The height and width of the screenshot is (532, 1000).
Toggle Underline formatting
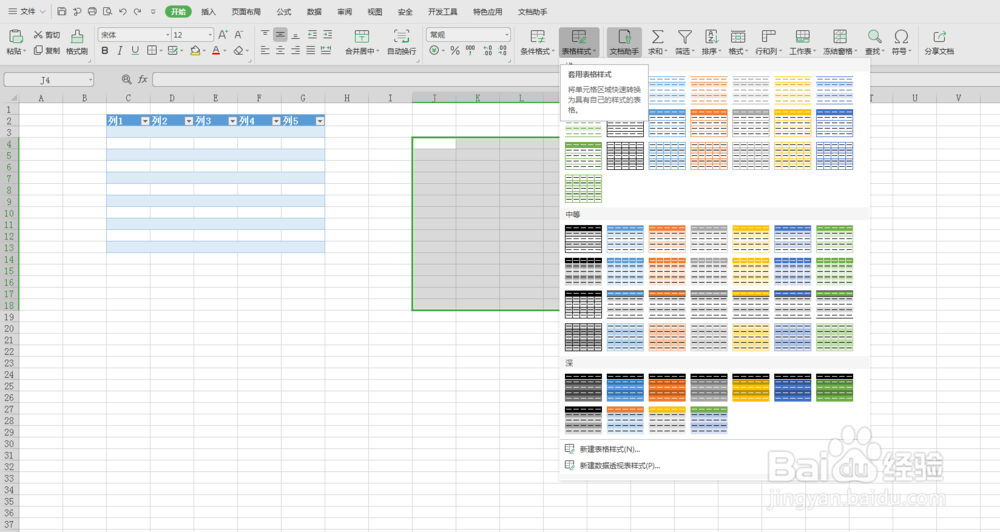(x=135, y=50)
